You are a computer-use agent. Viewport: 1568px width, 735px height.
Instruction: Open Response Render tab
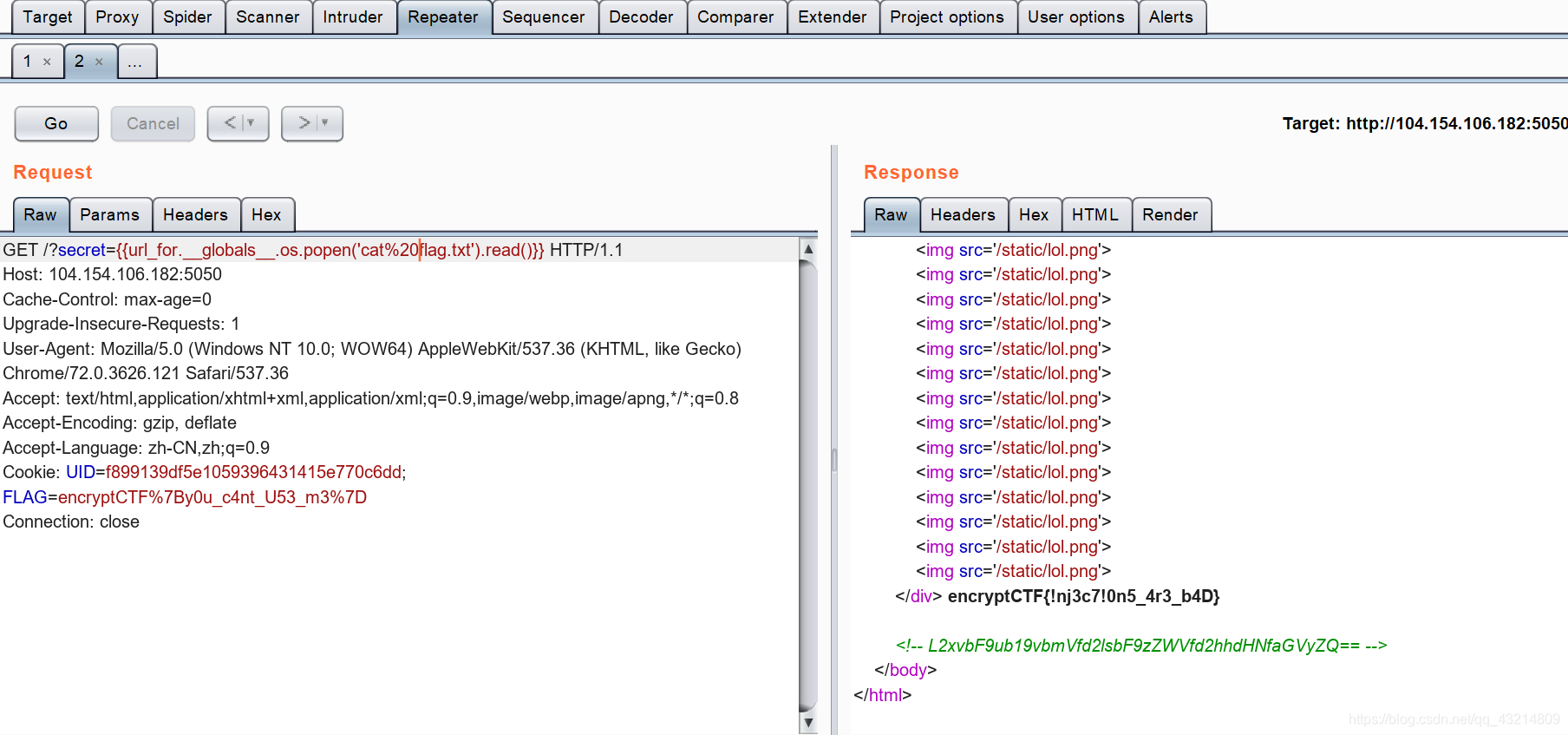(x=1170, y=214)
